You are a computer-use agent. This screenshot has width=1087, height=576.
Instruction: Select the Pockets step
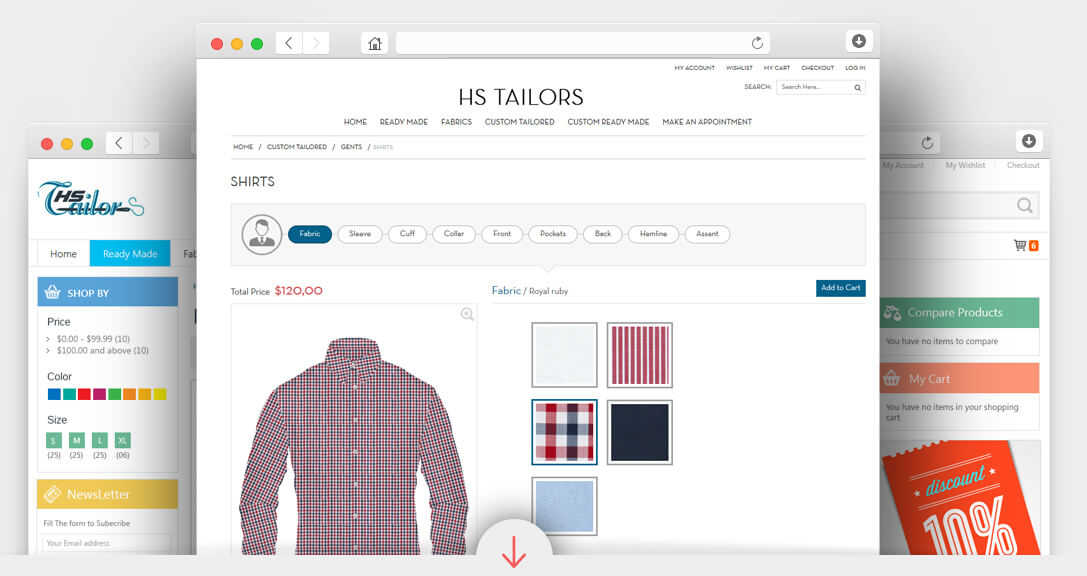pos(553,234)
